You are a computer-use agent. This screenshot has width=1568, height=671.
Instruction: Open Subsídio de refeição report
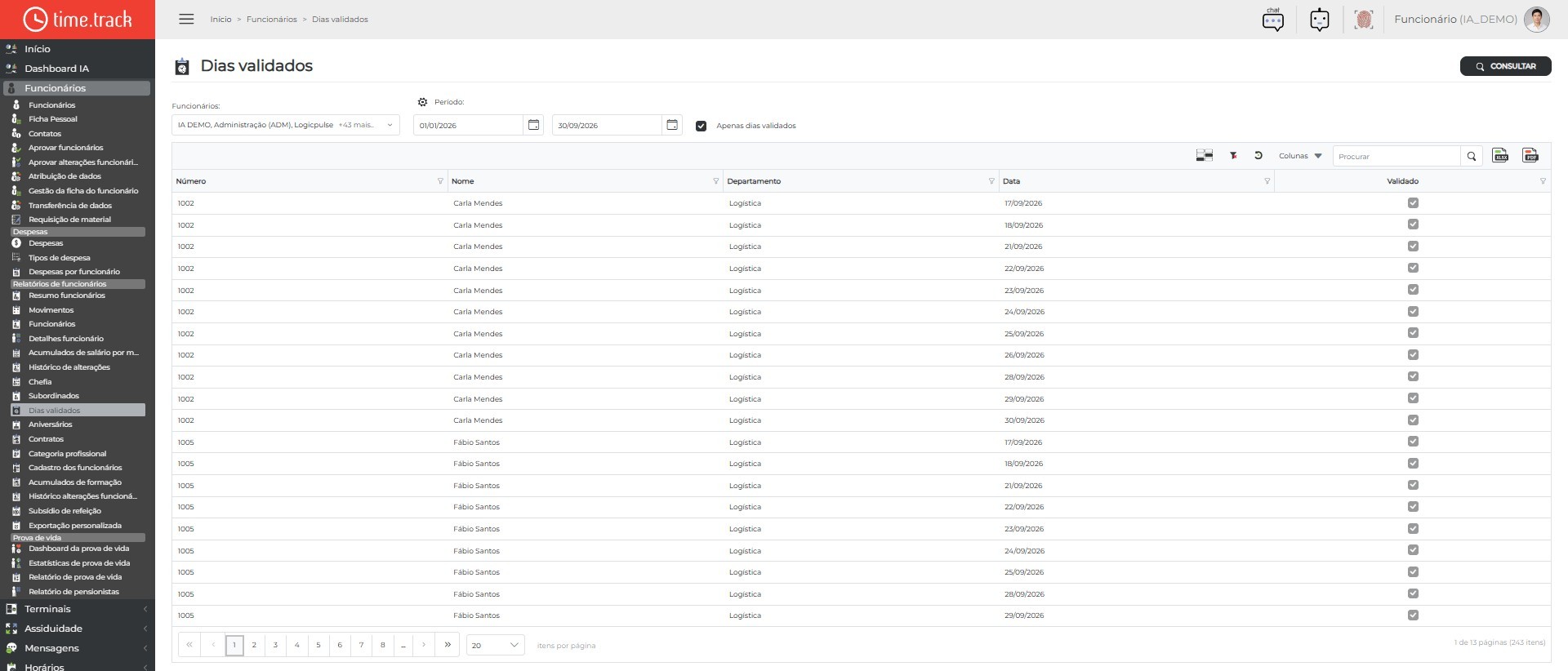65,511
